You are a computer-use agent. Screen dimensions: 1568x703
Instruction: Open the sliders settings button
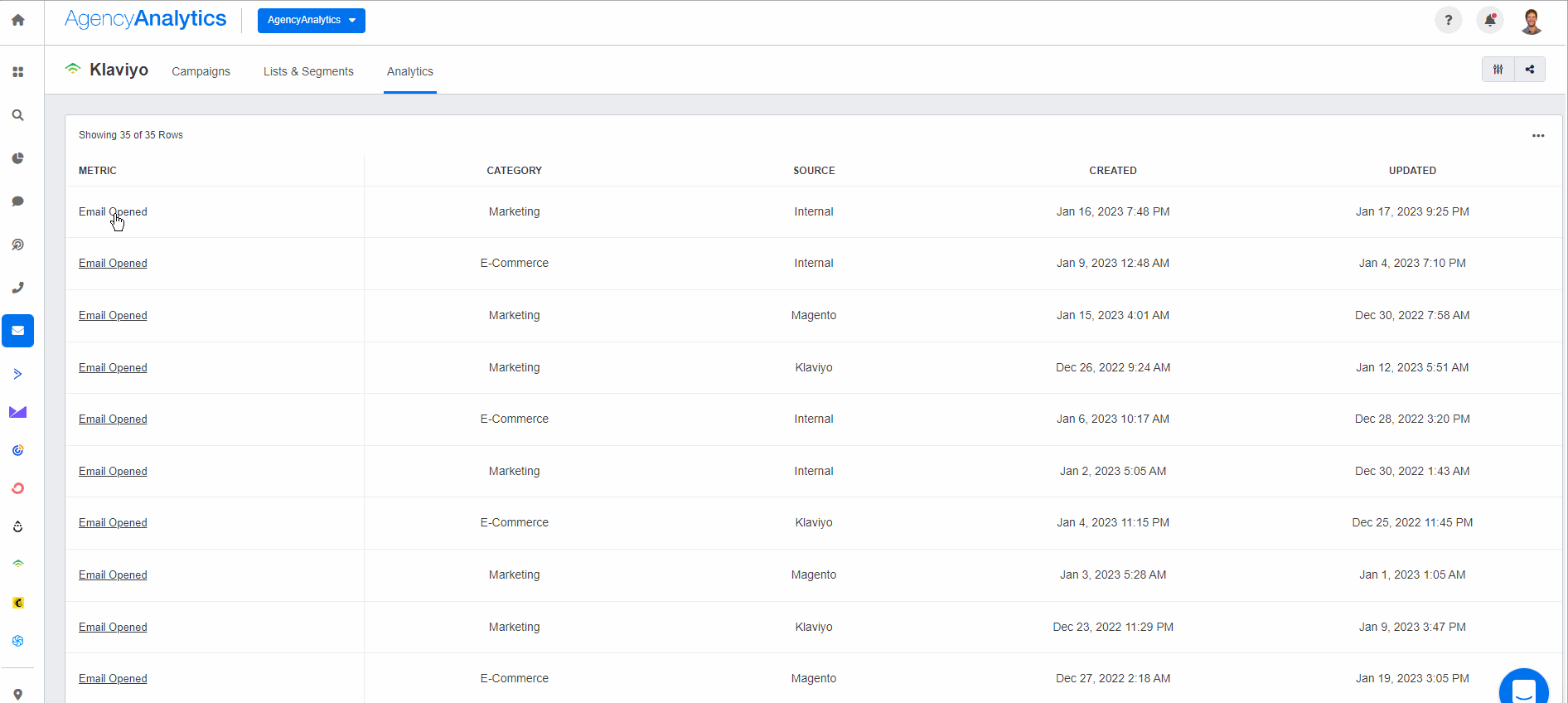coord(1498,70)
